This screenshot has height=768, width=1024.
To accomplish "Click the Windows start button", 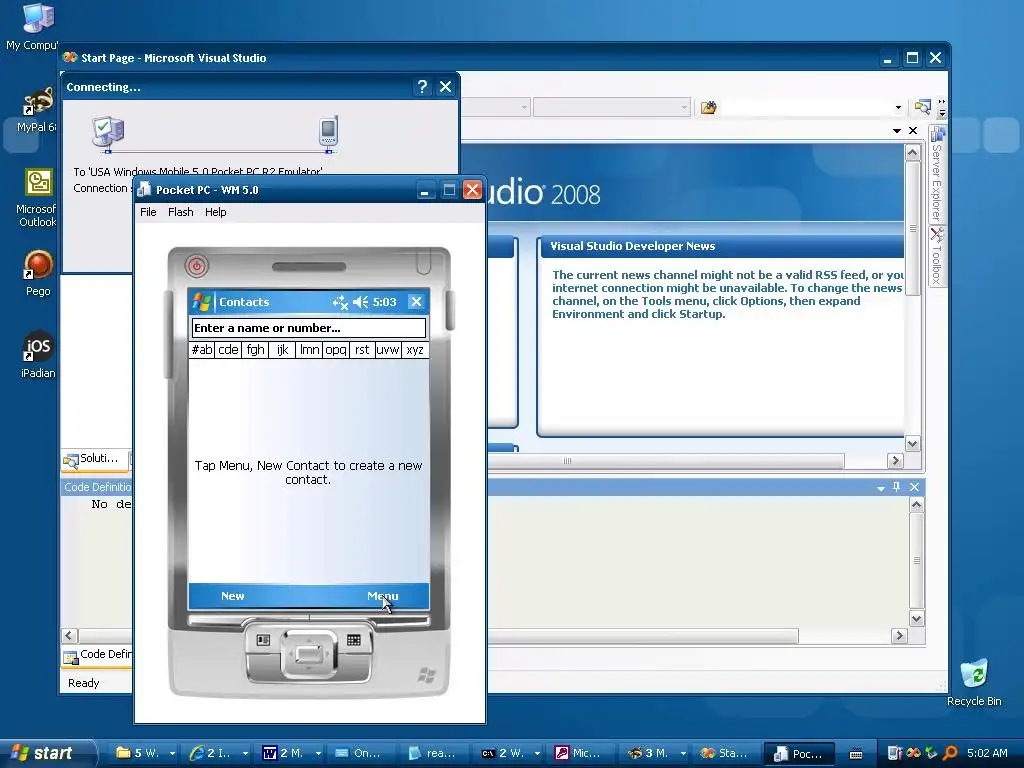I will pos(48,753).
